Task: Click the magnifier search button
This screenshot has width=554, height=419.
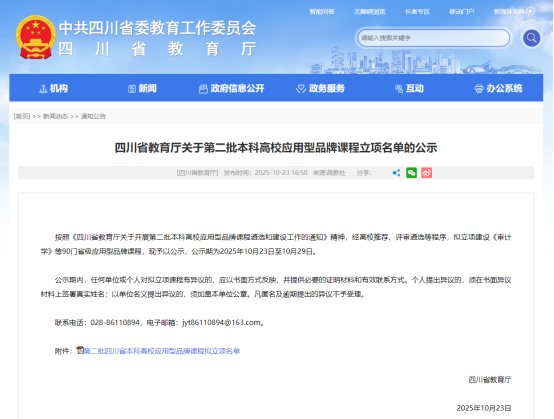Action: (531, 38)
